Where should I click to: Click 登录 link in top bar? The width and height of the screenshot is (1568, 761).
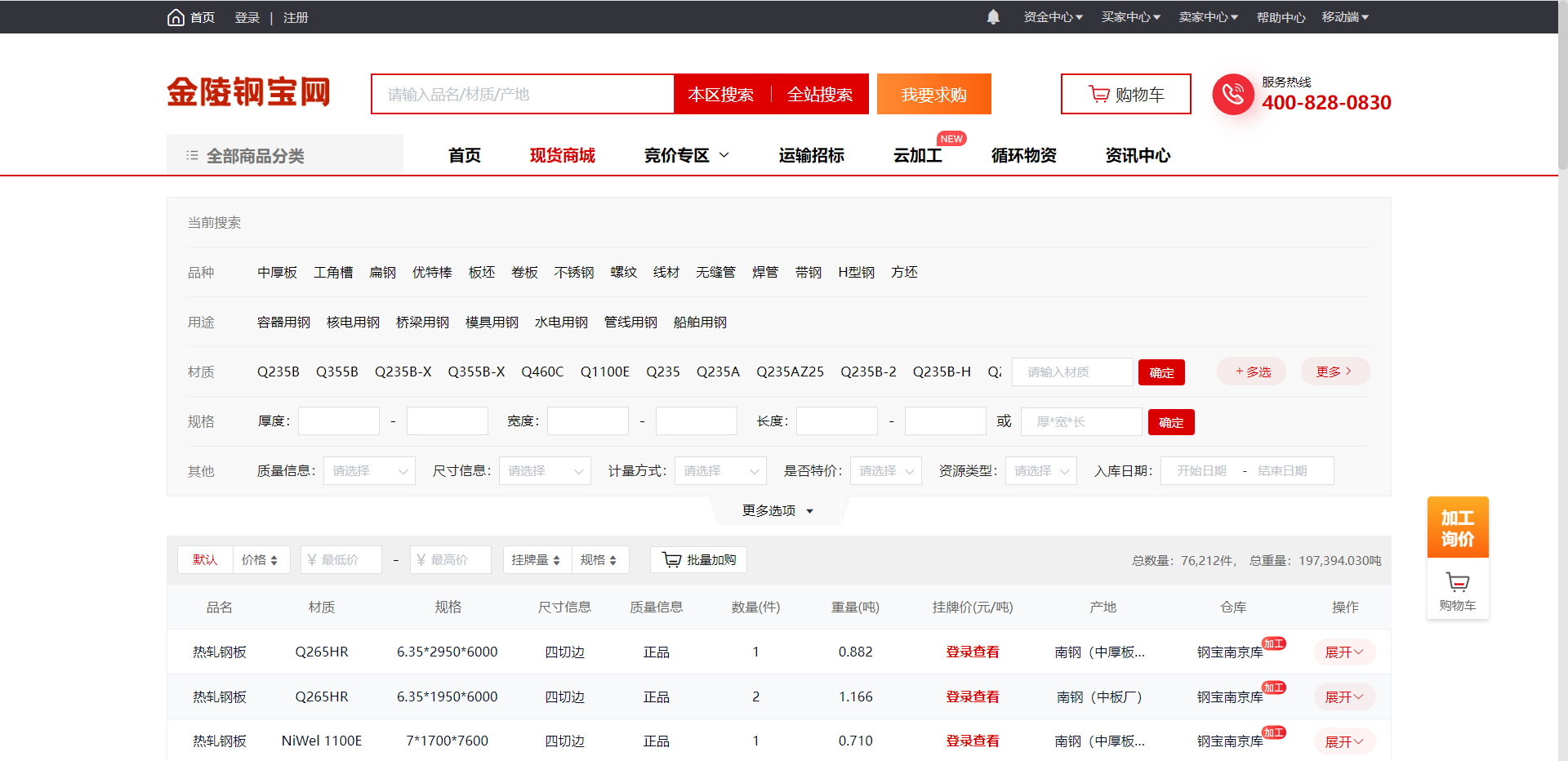pyautogui.click(x=247, y=17)
